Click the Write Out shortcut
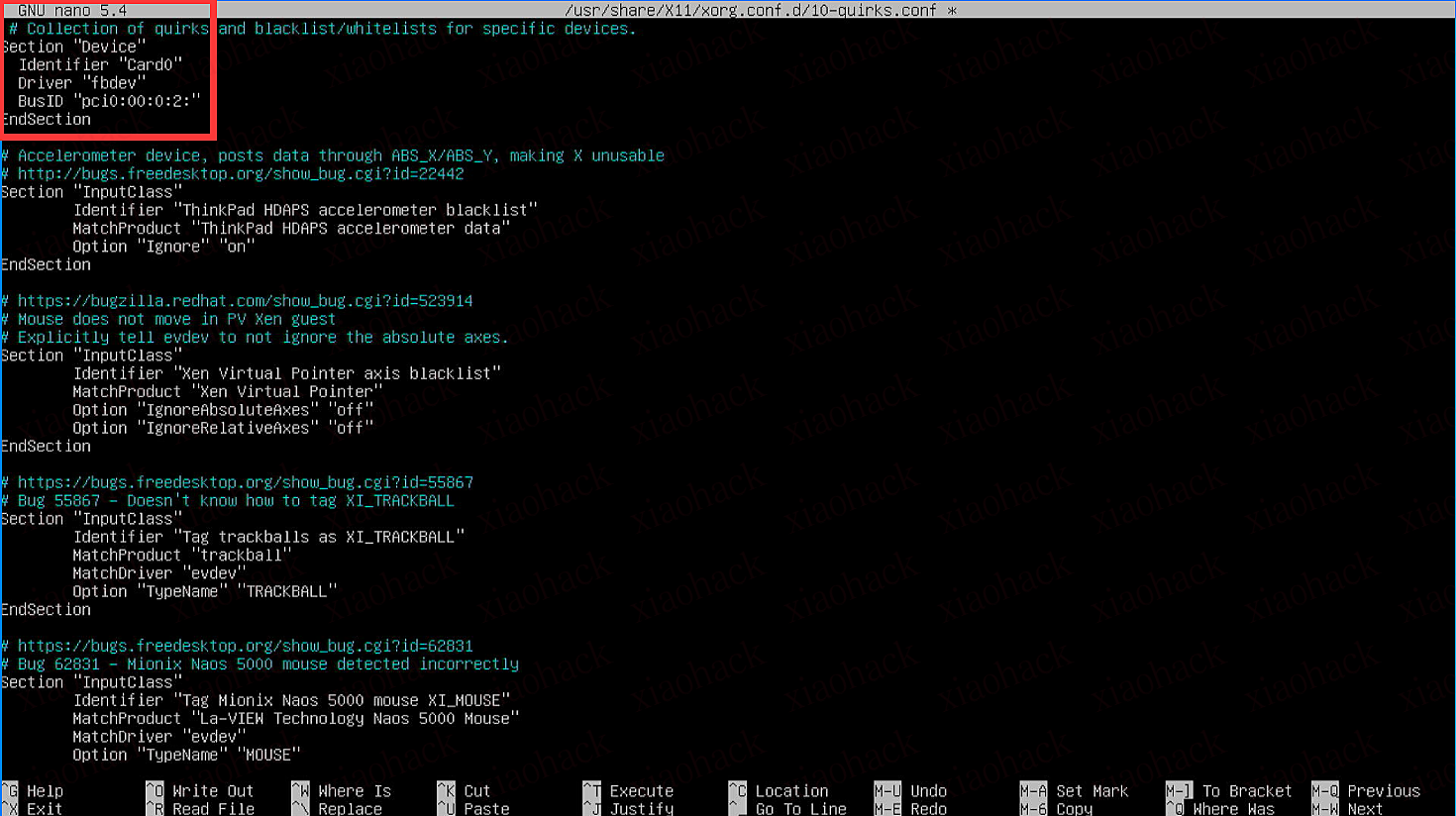1456x816 pixels. [x=212, y=791]
